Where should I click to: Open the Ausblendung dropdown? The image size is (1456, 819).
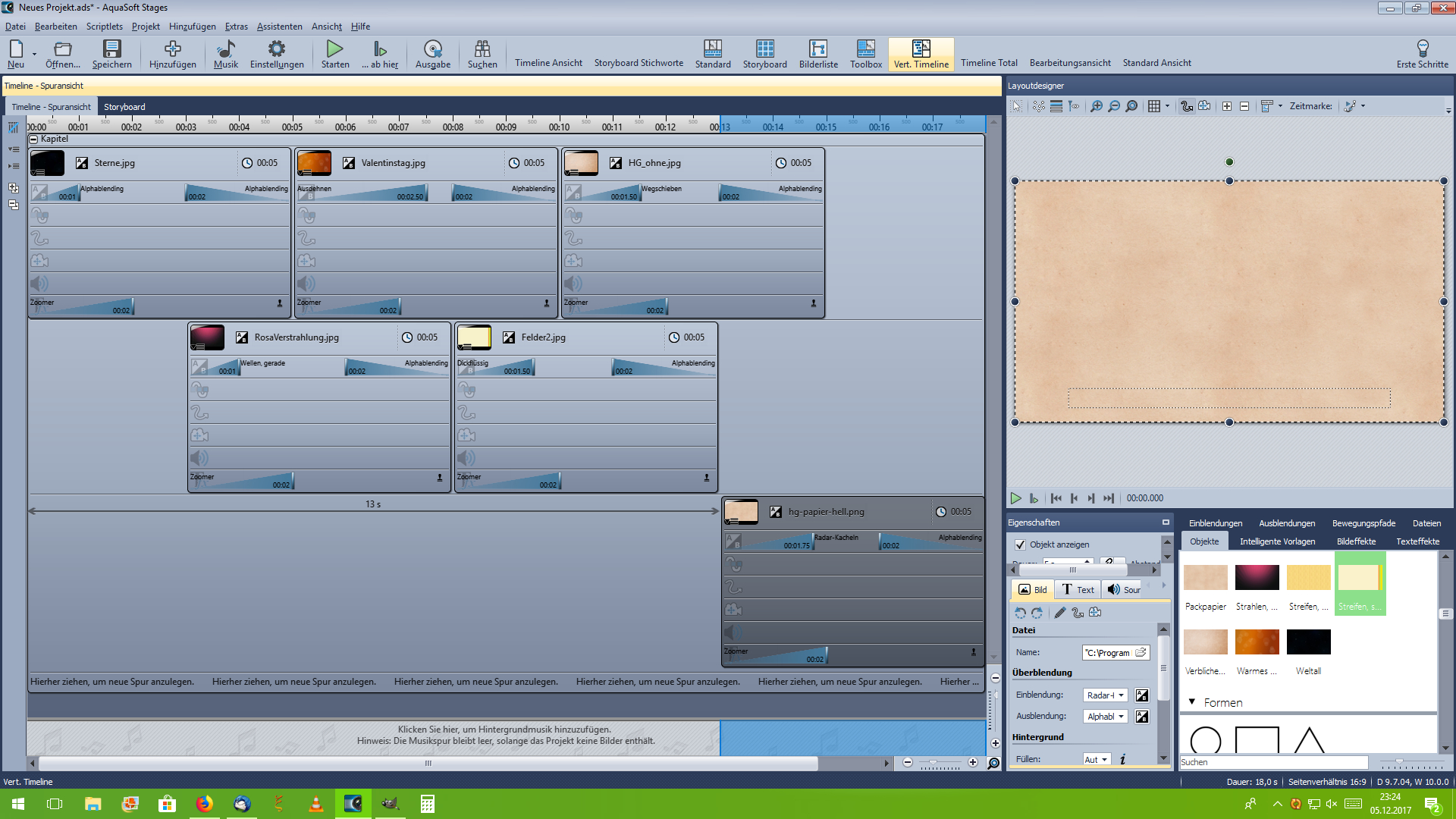click(1106, 717)
